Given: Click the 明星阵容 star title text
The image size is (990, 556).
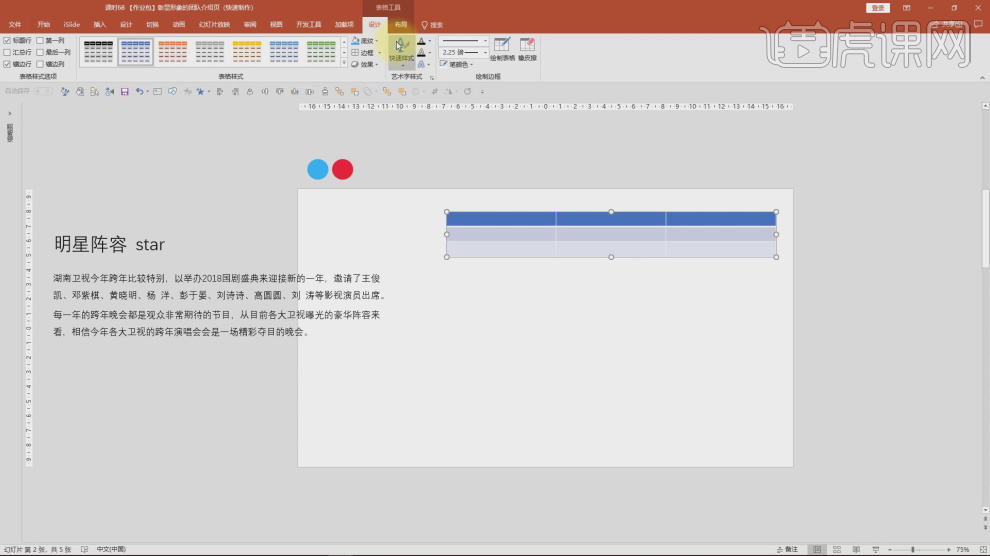Looking at the screenshot, I should 109,244.
